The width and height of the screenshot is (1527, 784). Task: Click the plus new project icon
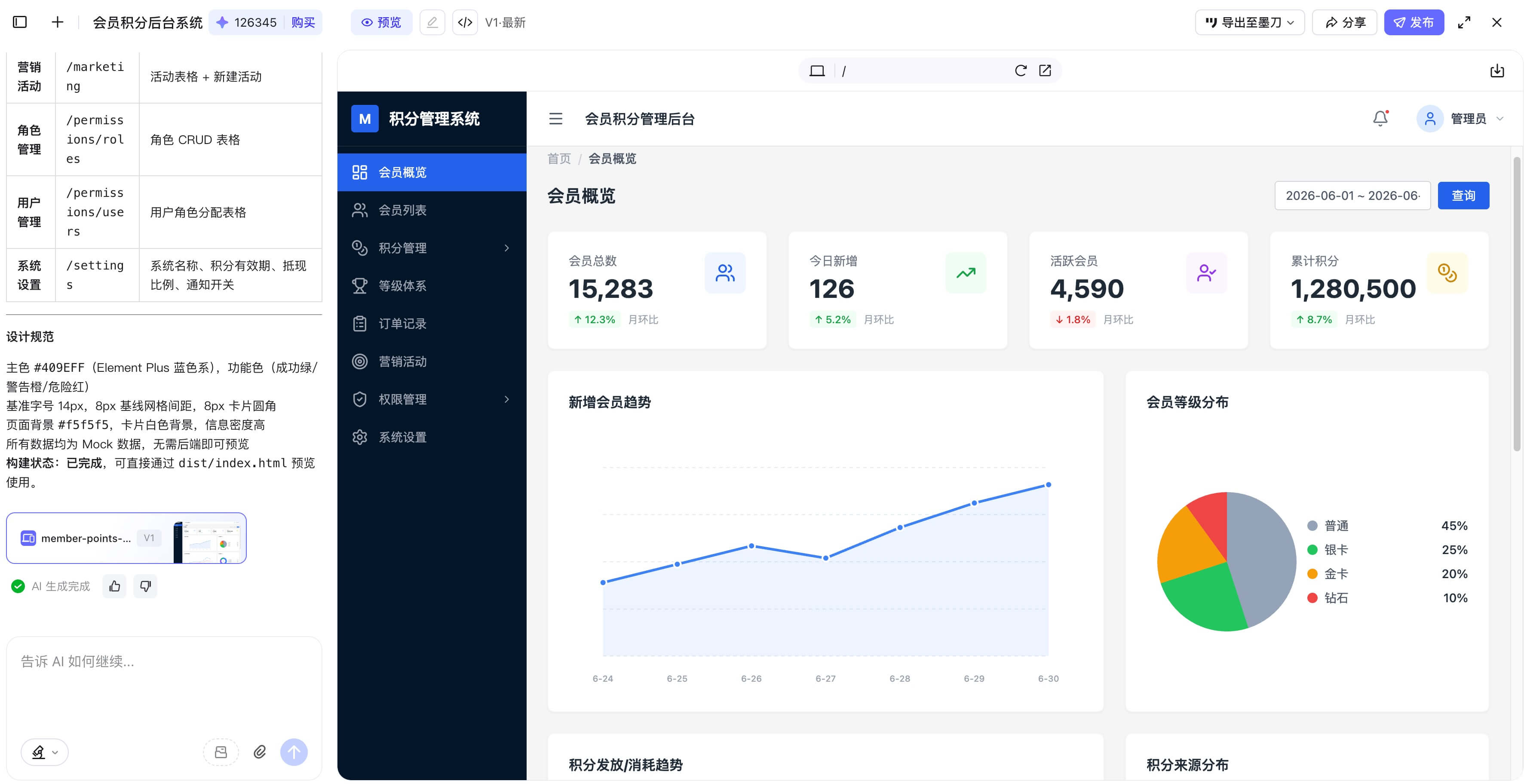pos(58,22)
